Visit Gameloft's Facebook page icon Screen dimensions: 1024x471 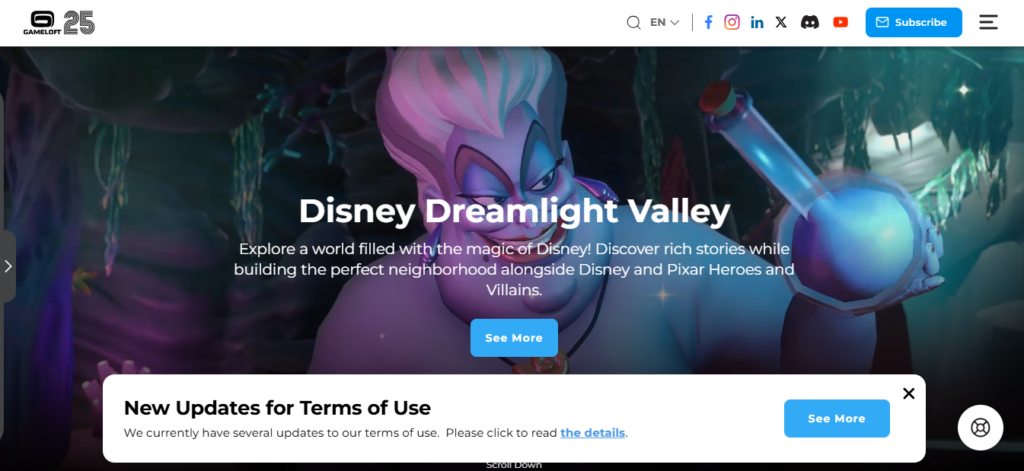tap(708, 22)
